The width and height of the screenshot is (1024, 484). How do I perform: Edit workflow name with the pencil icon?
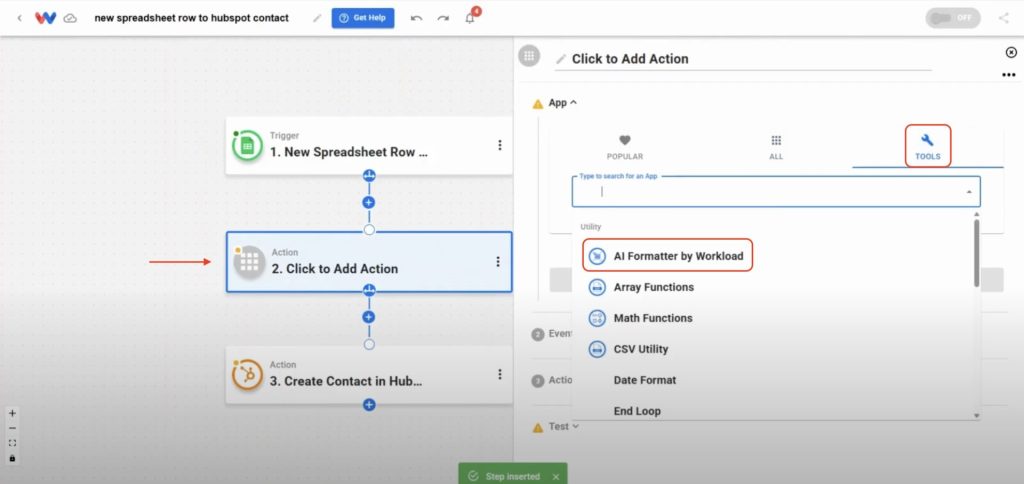click(317, 18)
